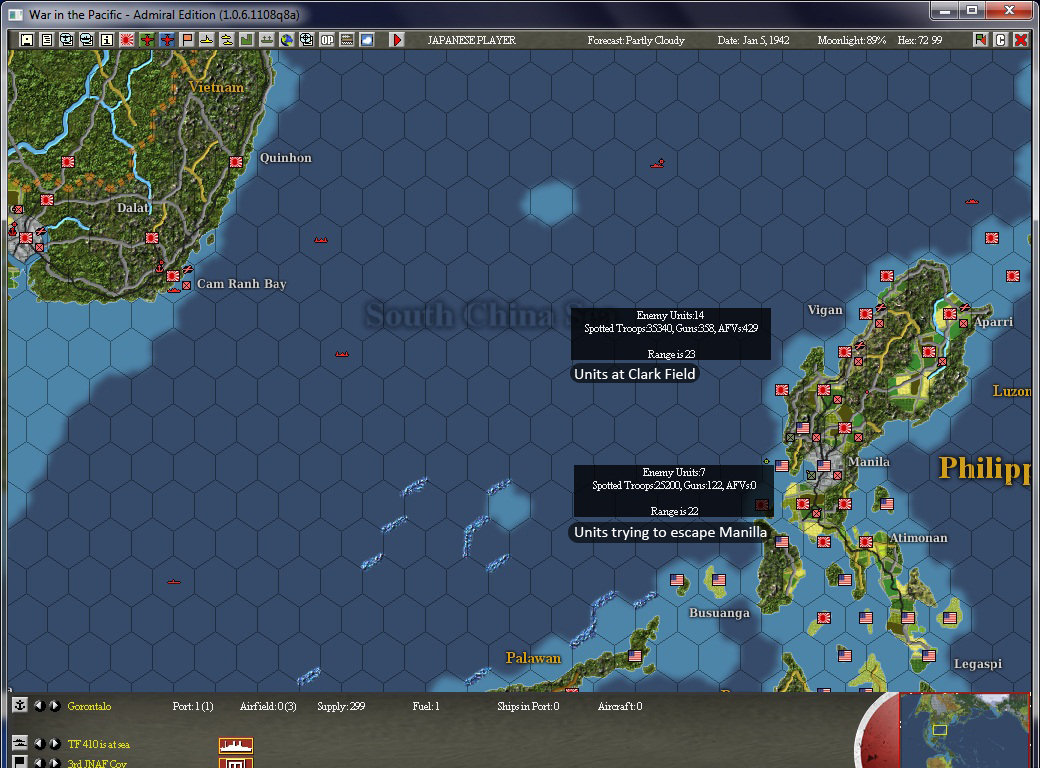Click the world minimap in bottom-right corner
The width and height of the screenshot is (1040, 768).
click(x=964, y=730)
